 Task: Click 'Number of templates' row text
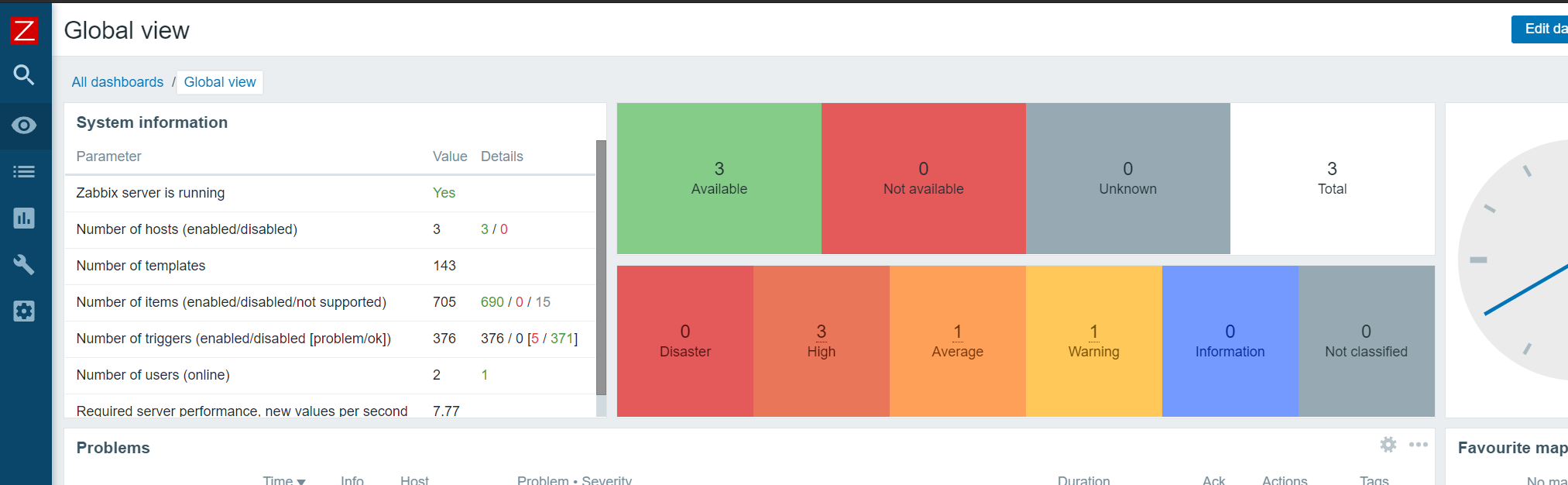point(141,266)
